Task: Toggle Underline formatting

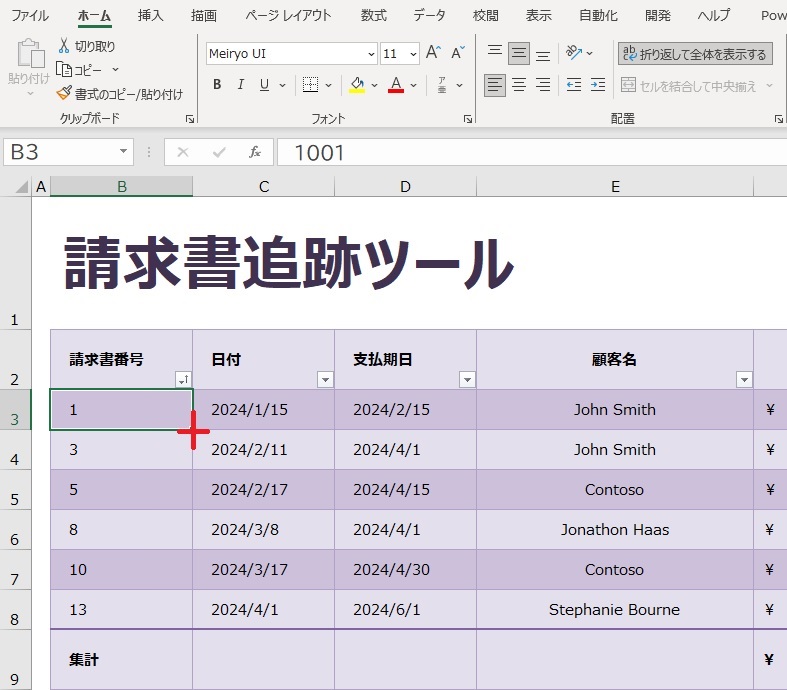Action: [x=265, y=85]
